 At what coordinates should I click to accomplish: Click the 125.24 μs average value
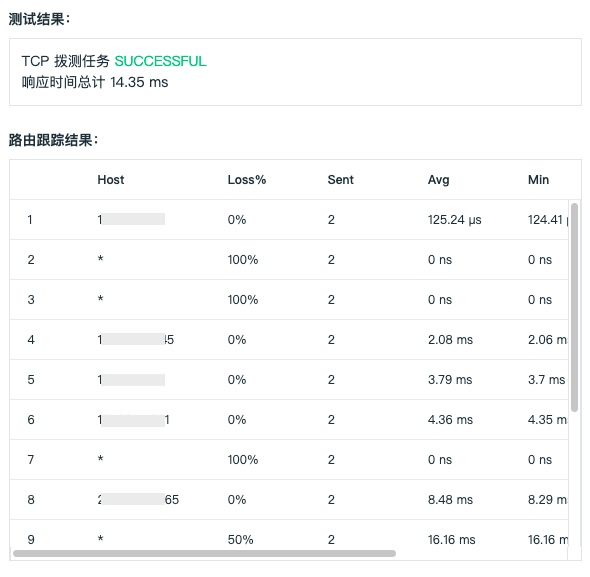455,220
